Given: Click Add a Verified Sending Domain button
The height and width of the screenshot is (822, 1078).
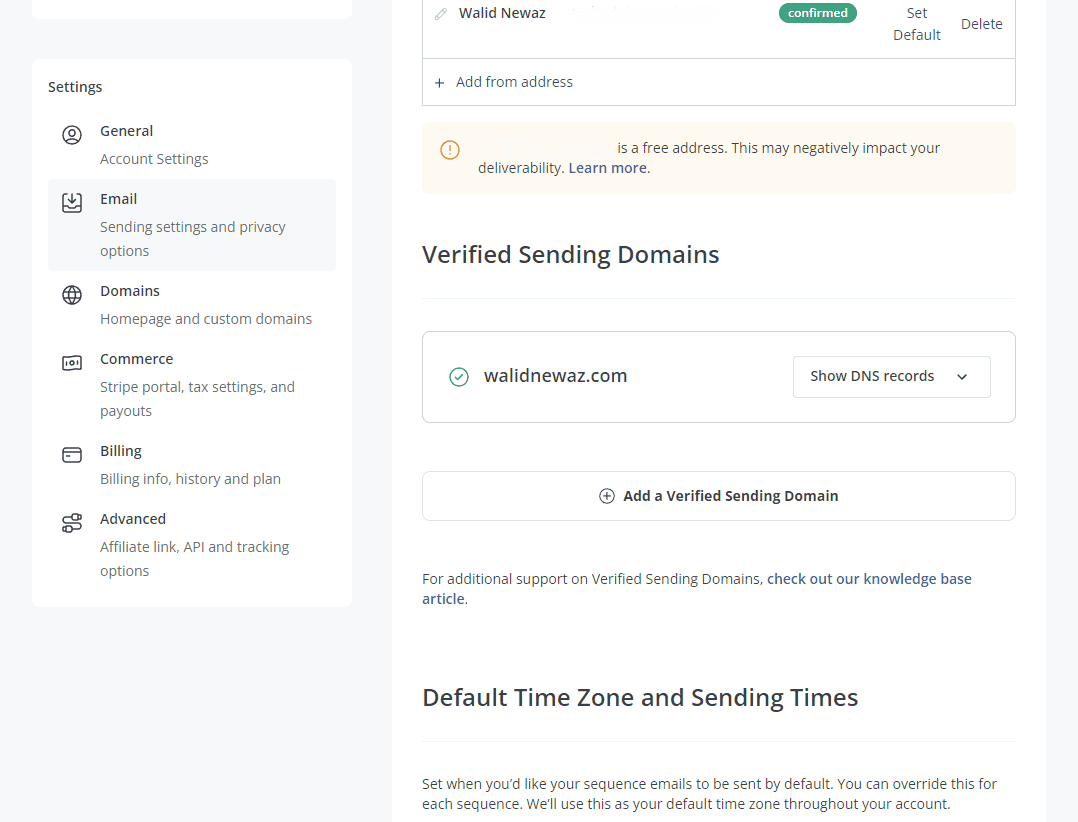Looking at the screenshot, I should [718, 496].
